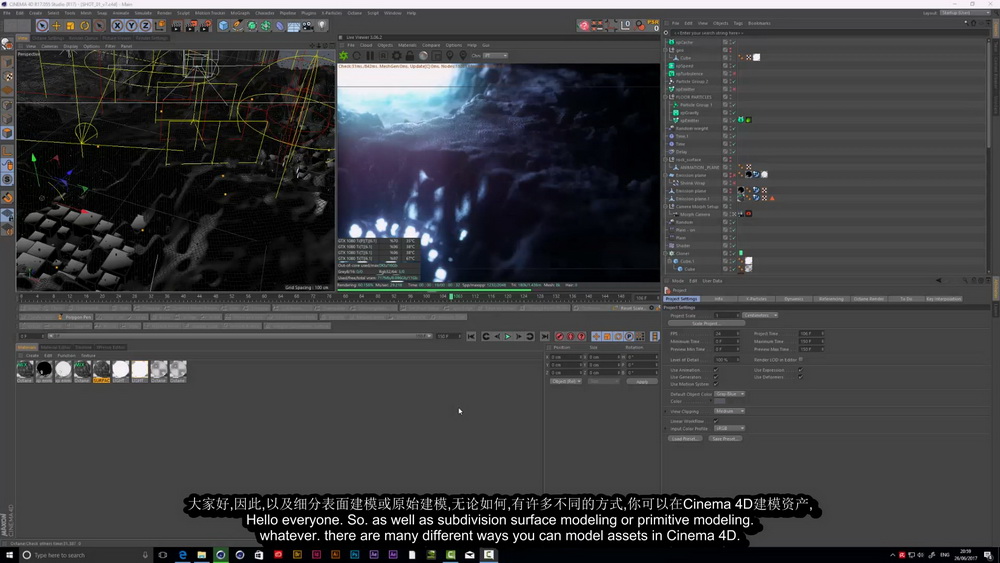Screen dimensions: 1000x563
Task: Select the Live Selection arrow tool
Action: 42,26
